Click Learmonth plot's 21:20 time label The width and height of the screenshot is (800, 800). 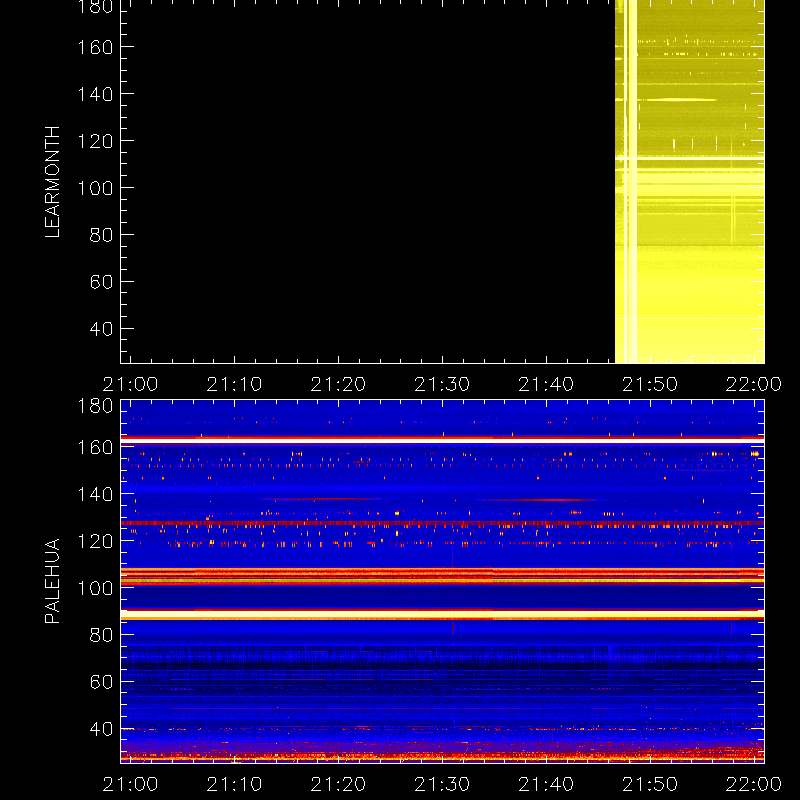(338, 384)
